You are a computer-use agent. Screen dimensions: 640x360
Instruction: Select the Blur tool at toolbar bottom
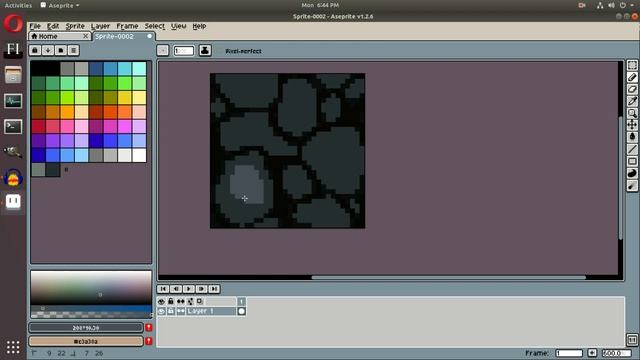(x=632, y=186)
